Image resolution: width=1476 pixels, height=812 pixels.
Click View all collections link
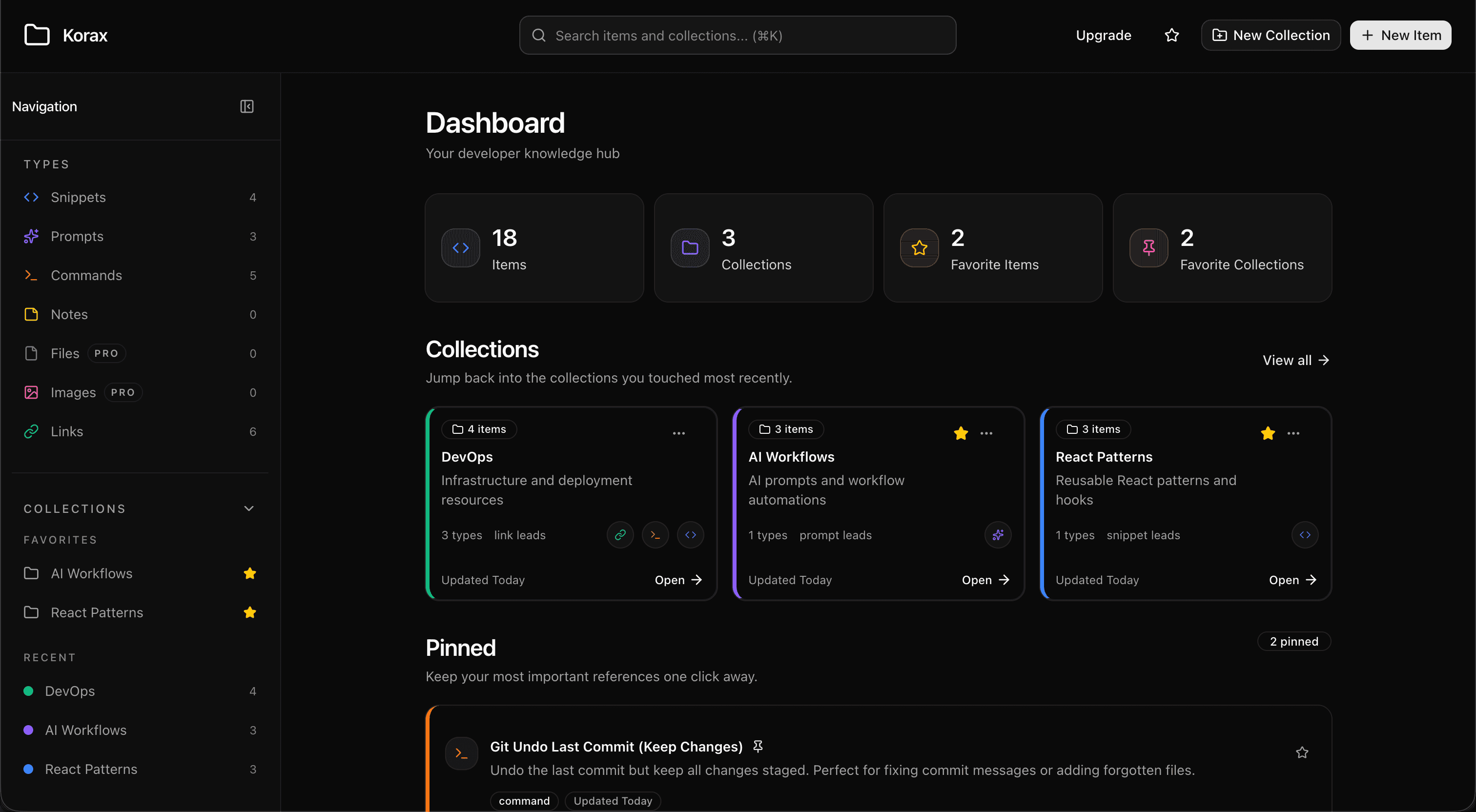coord(1295,360)
